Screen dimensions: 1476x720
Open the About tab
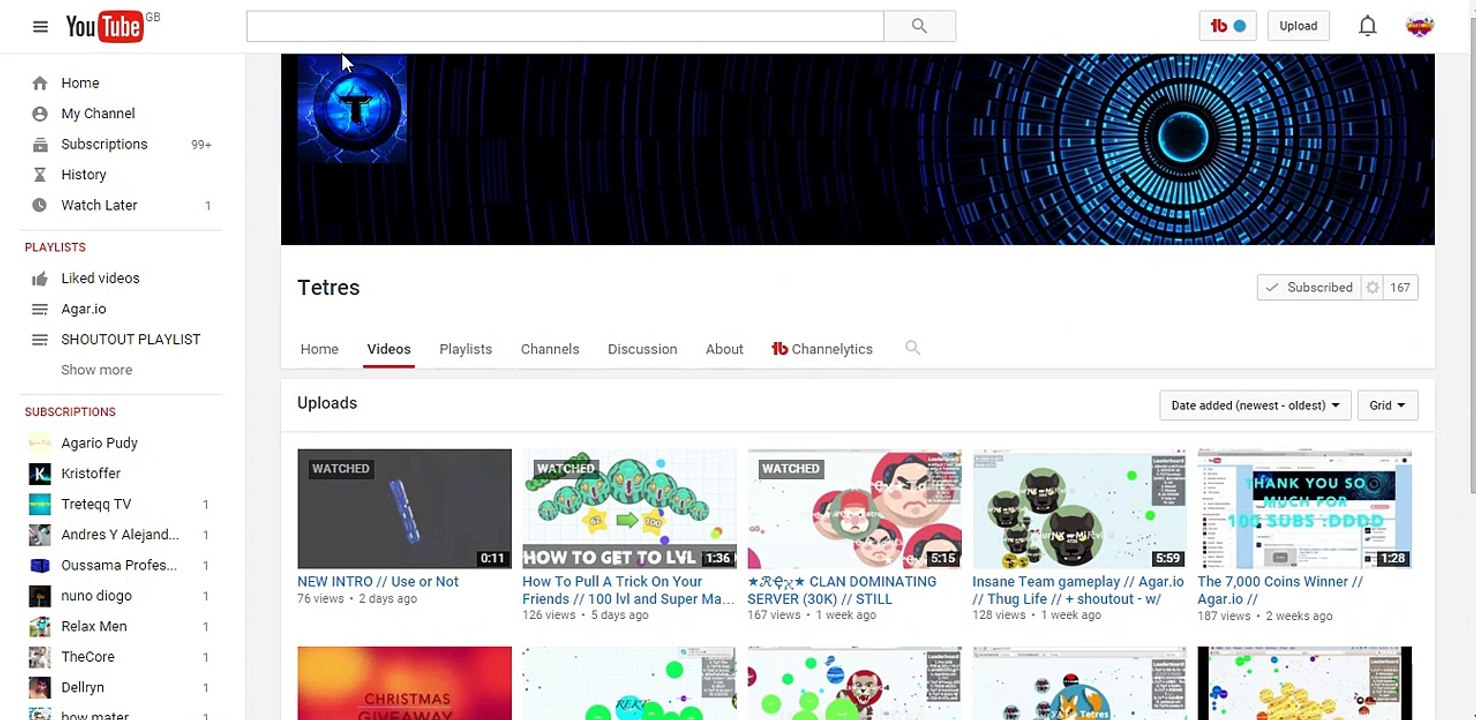[x=724, y=349]
